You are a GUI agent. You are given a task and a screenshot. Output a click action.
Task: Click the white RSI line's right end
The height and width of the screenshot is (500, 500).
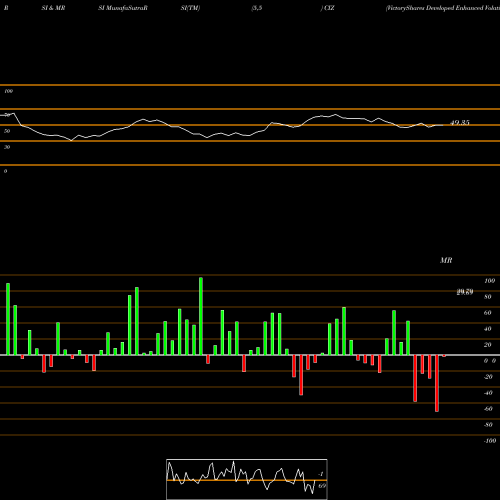point(443,125)
